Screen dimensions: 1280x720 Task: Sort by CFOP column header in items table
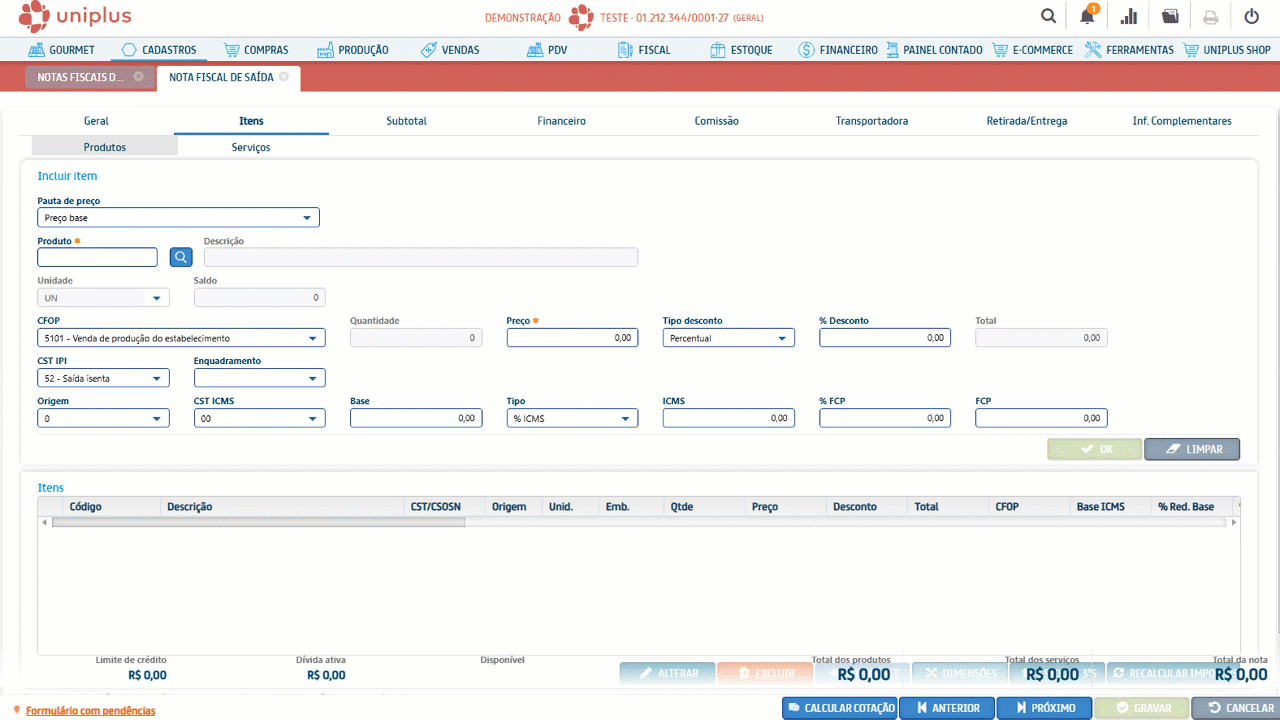(x=1030, y=506)
